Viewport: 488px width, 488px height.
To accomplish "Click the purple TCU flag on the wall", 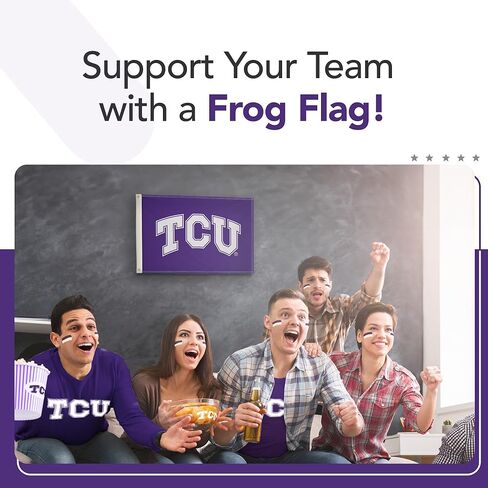I will (195, 234).
